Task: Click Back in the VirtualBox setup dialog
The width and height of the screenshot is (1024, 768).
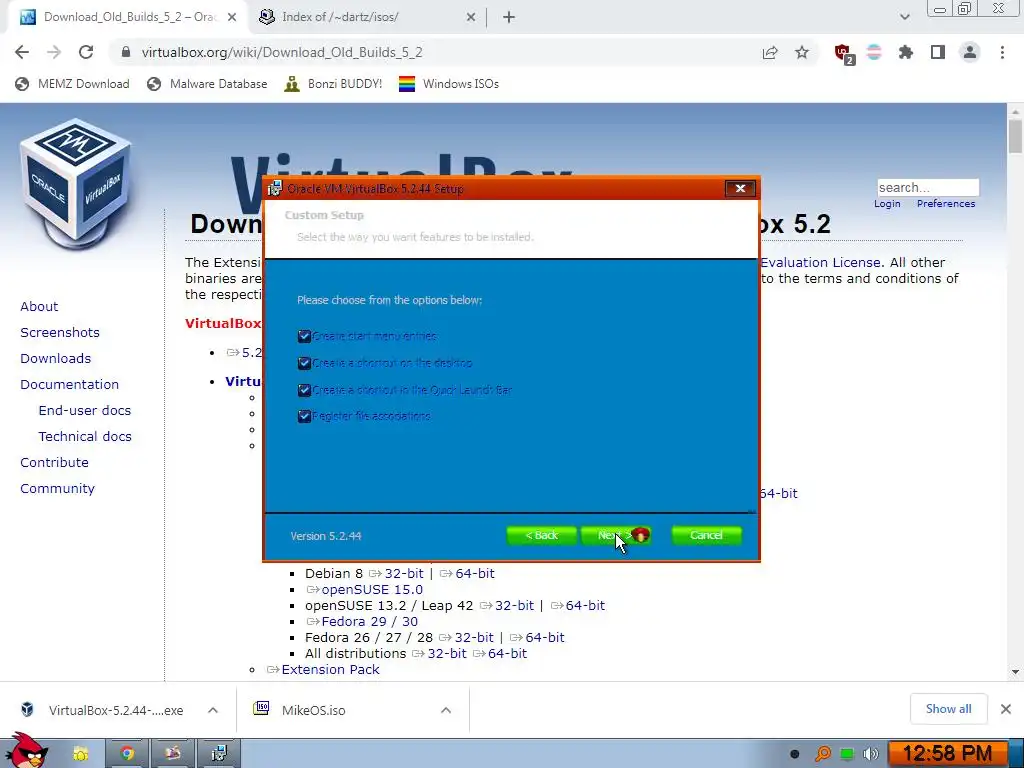Action: pos(541,536)
